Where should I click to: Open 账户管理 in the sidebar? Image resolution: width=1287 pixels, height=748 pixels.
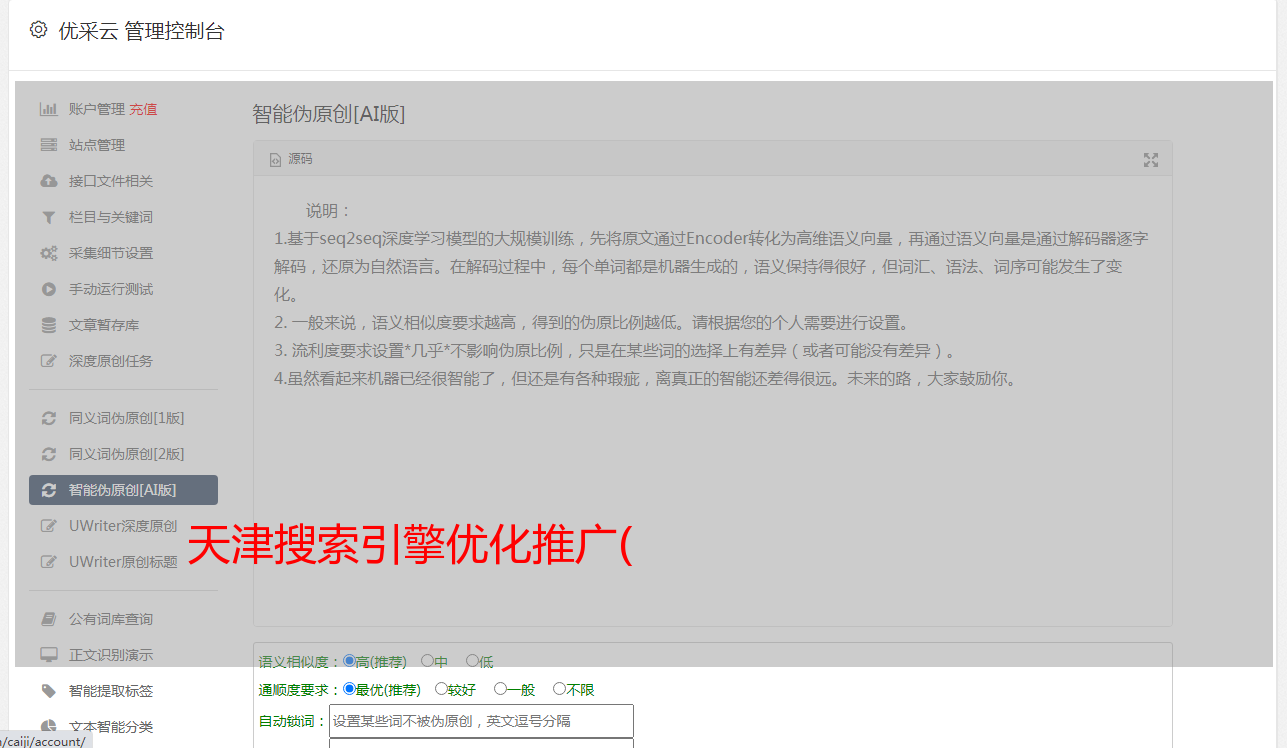pyautogui.click(x=96, y=109)
